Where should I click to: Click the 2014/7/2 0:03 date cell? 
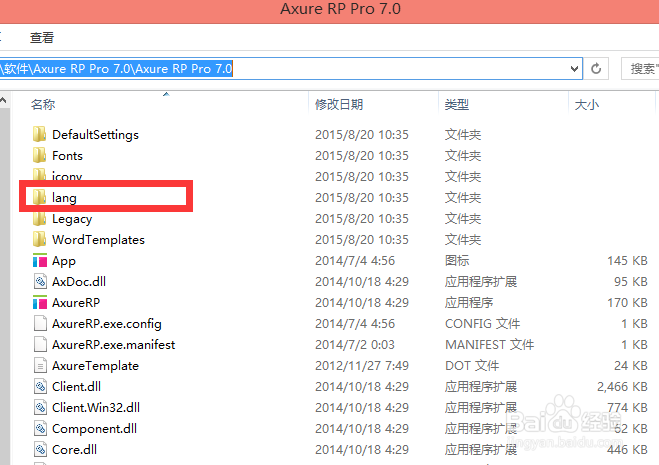pyautogui.click(x=355, y=345)
